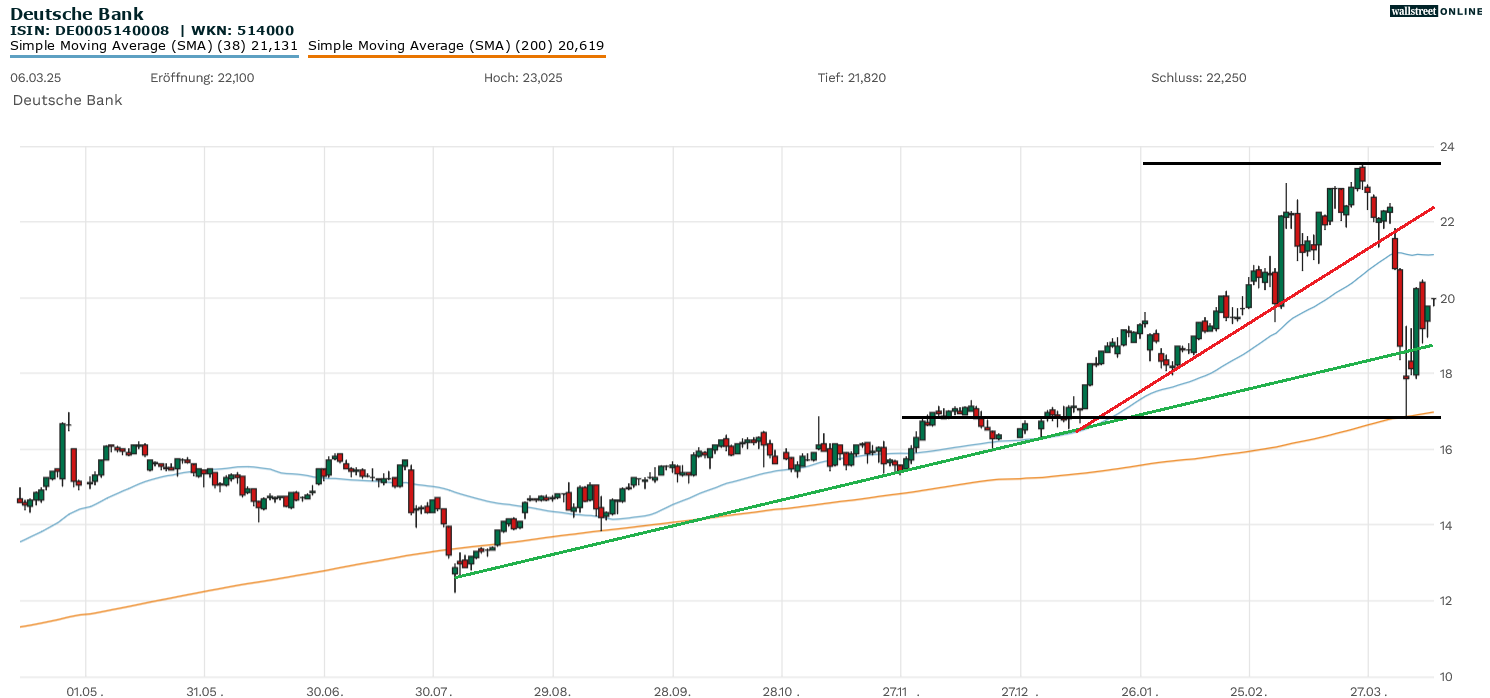Click the wallstreet ONLINE logo
This screenshot has height=698, width=1490.
[x=1436, y=11]
